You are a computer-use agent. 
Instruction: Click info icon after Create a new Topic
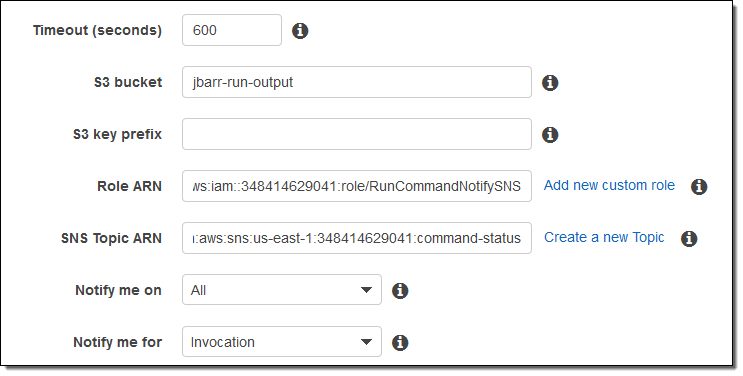(689, 238)
